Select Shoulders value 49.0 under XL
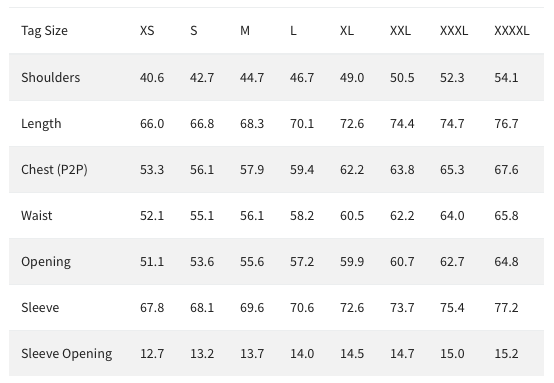 [352, 78]
